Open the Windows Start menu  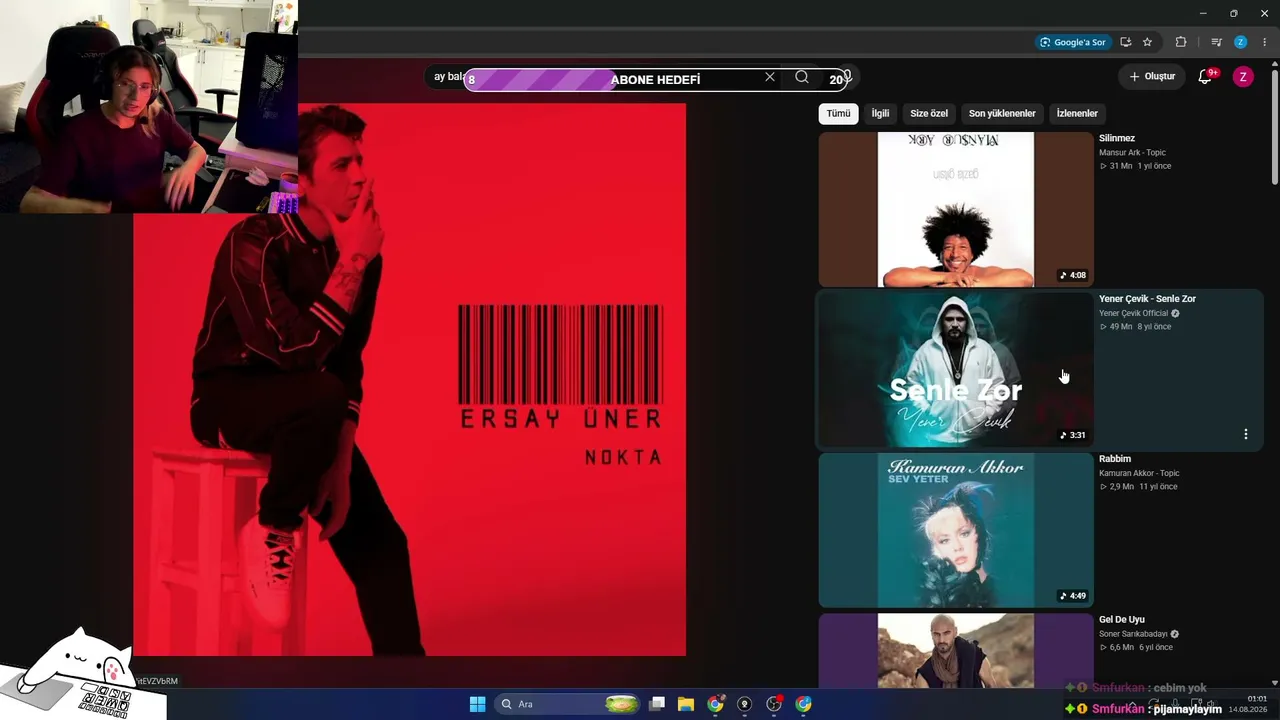(478, 704)
